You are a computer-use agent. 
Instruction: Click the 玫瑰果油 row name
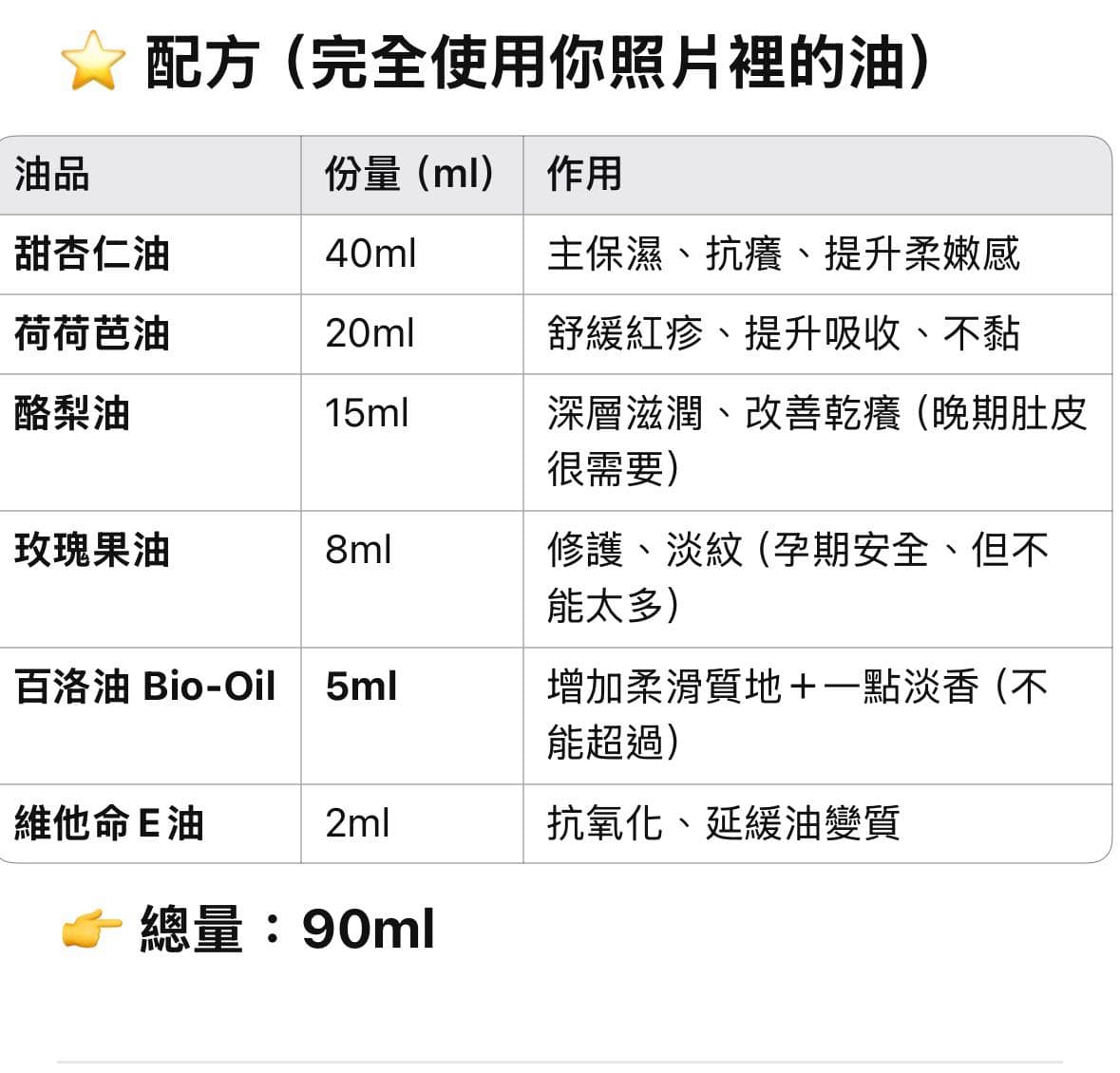pyautogui.click(x=92, y=551)
